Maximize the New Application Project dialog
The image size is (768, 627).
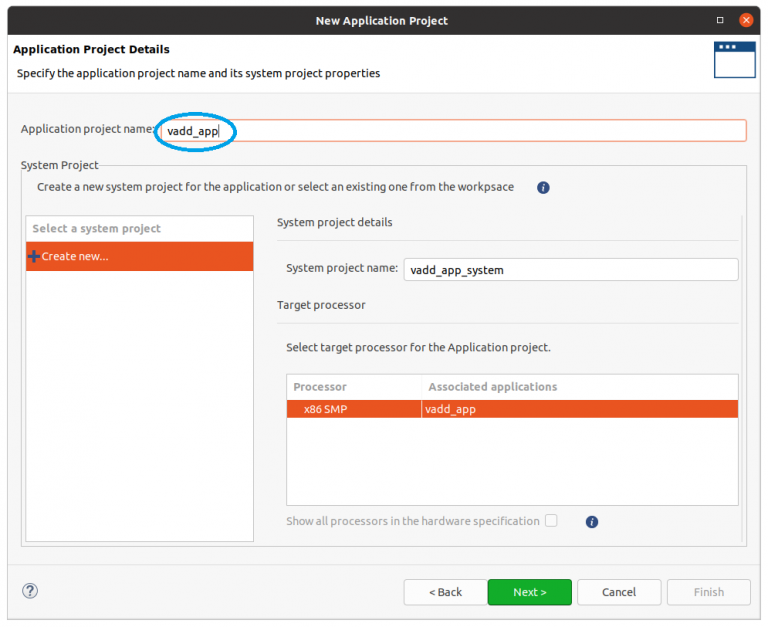coord(720,20)
